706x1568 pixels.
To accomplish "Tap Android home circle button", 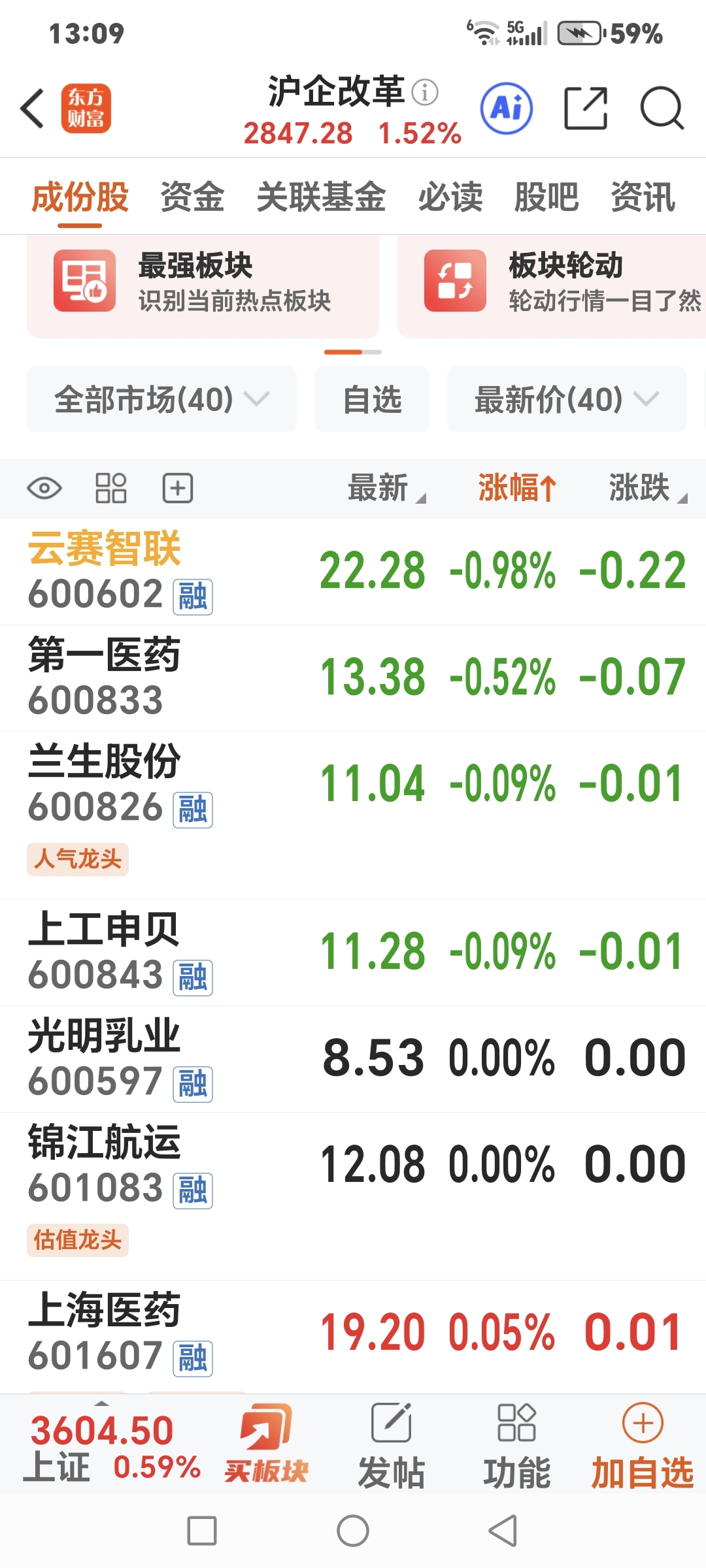I will (353, 1531).
